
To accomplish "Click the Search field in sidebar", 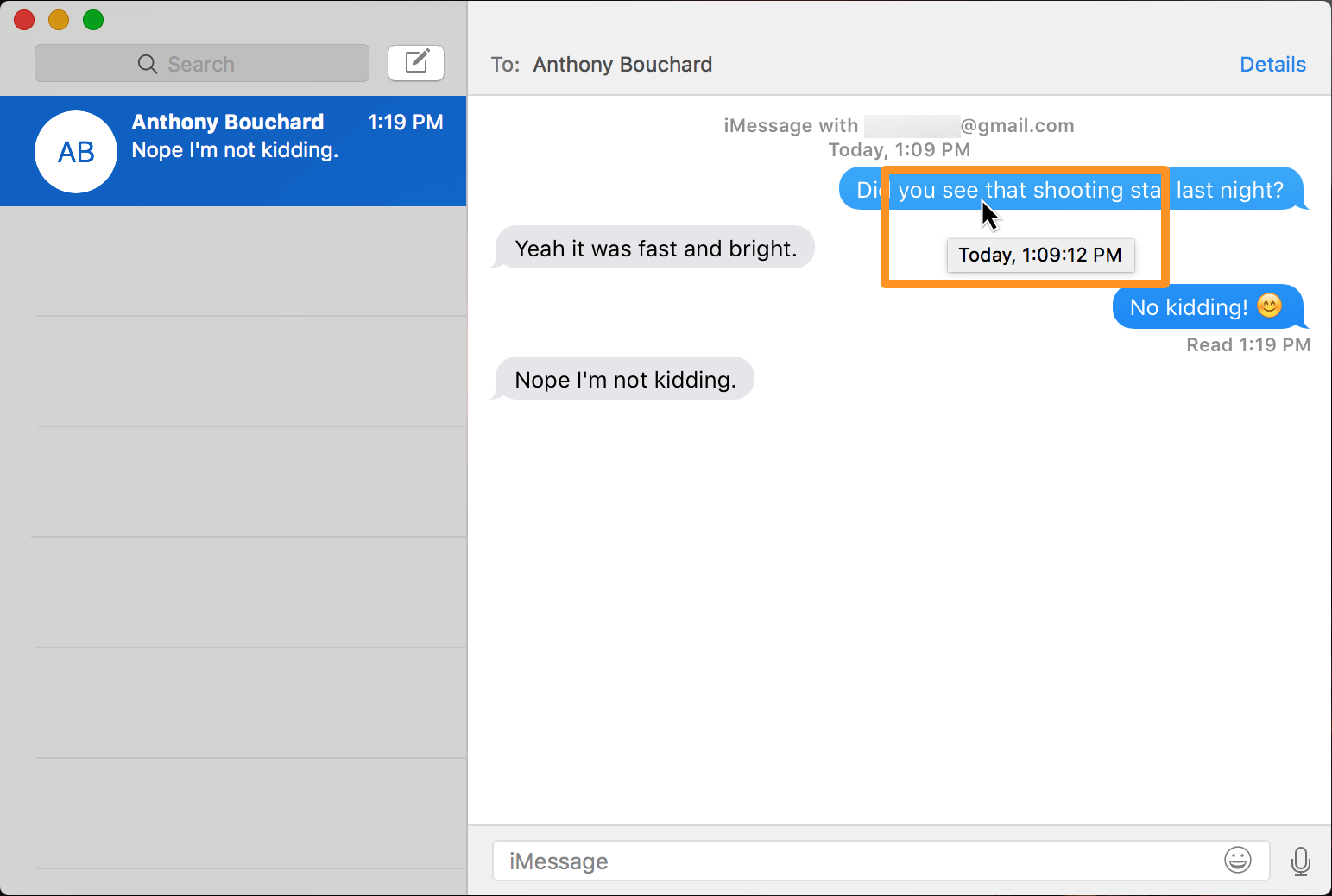I will pyautogui.click(x=202, y=64).
